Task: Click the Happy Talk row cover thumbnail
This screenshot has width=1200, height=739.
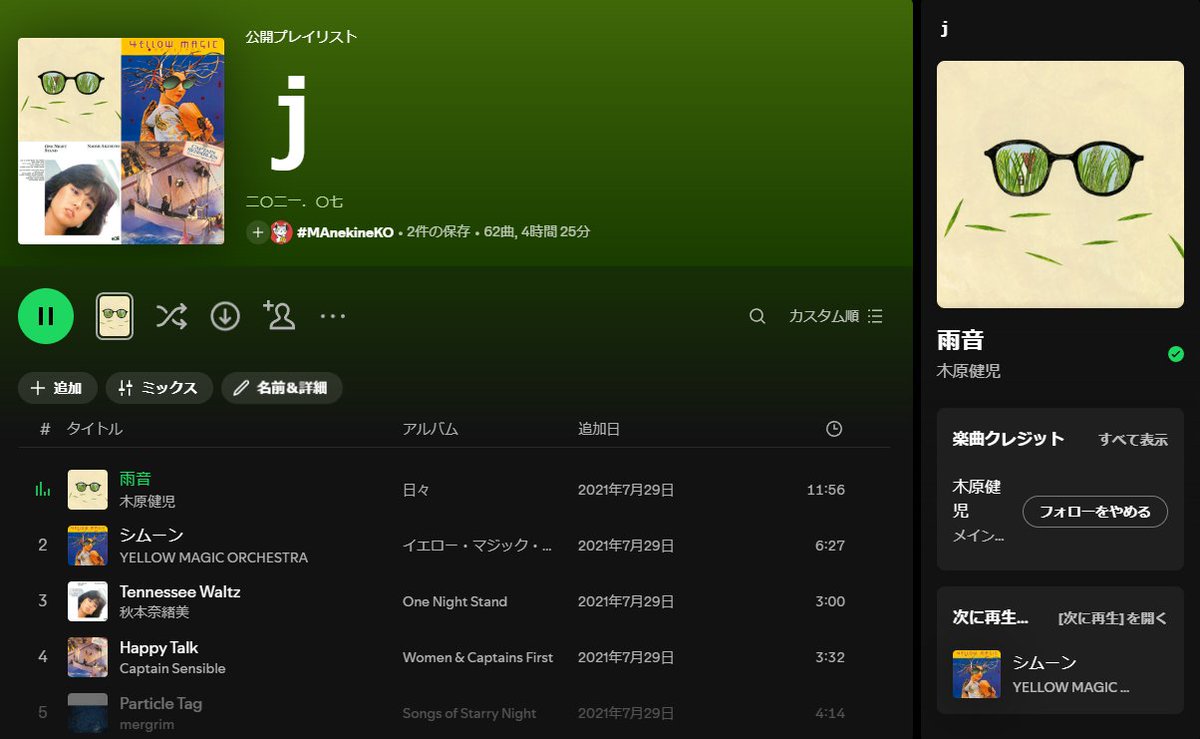Action: pos(88,658)
